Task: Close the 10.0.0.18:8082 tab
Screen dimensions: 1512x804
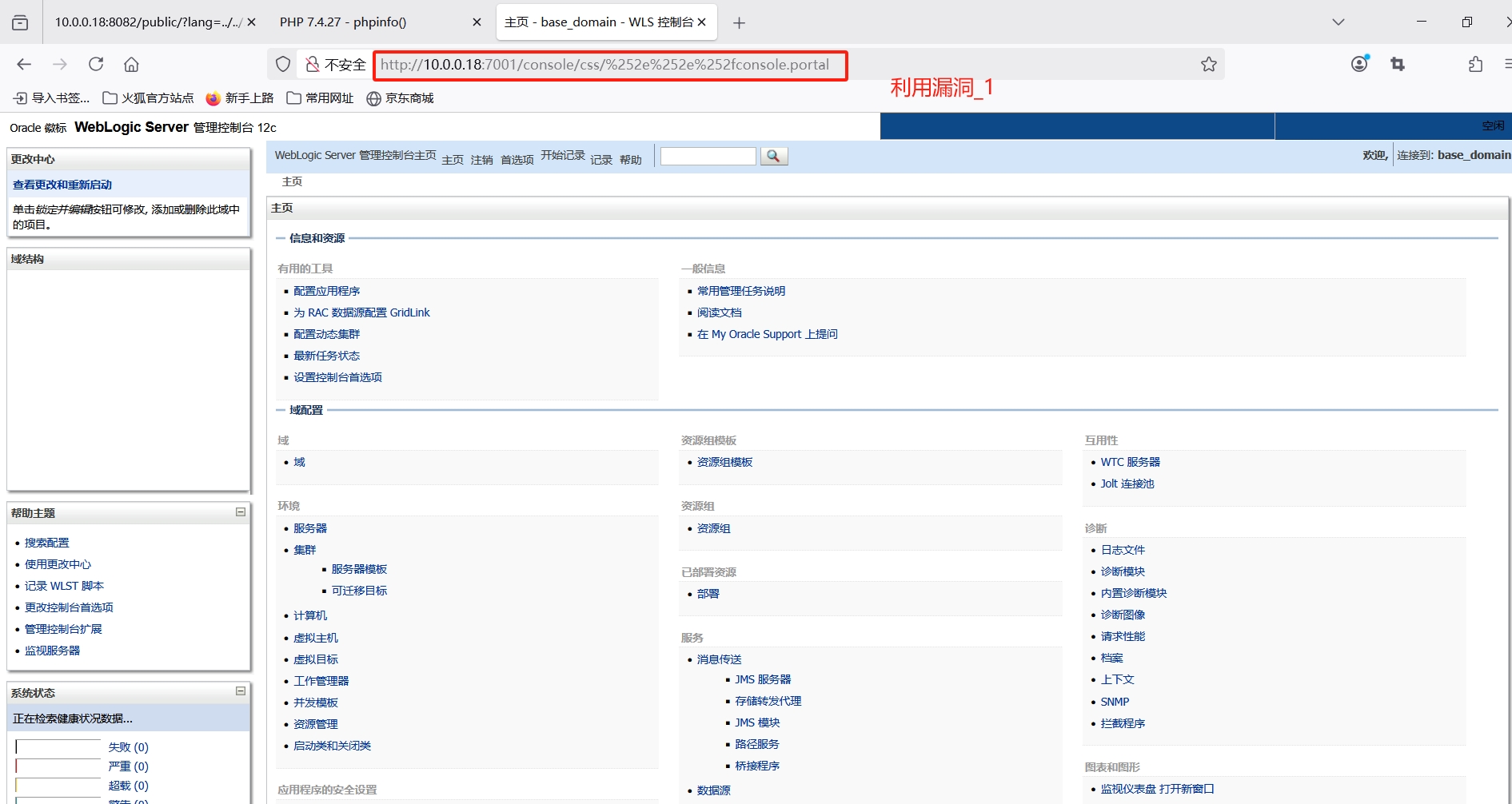Action: tap(252, 22)
